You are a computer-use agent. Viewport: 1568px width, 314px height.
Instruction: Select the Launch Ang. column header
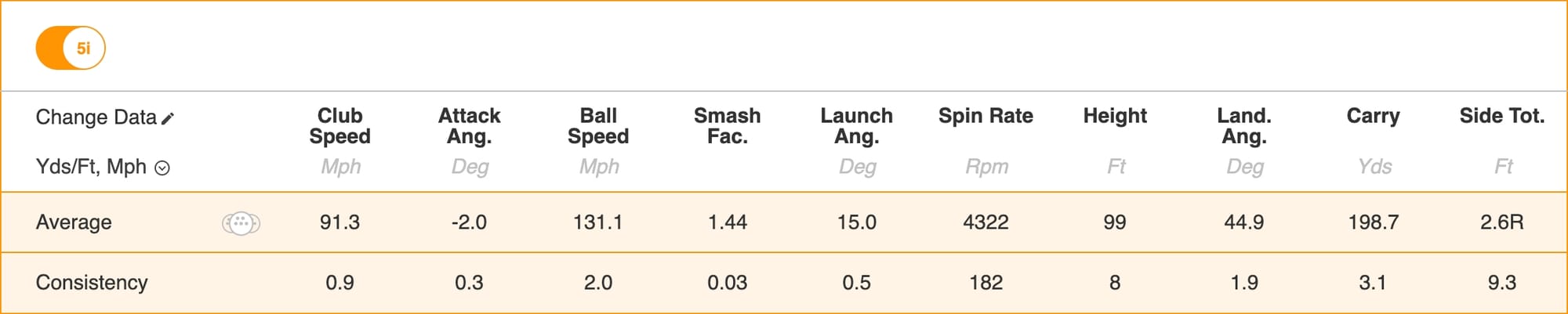point(856,126)
